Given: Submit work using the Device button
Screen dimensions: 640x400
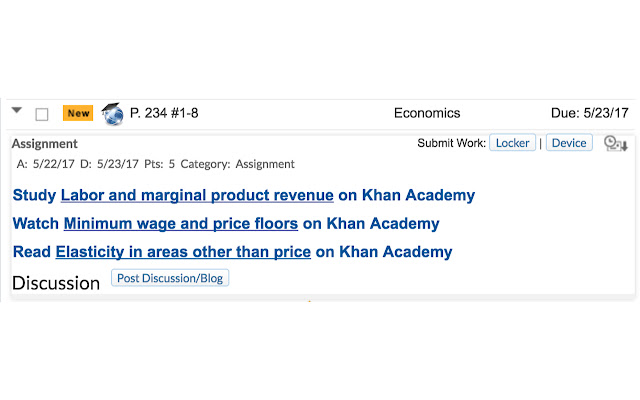Looking at the screenshot, I should pyautogui.click(x=569, y=143).
